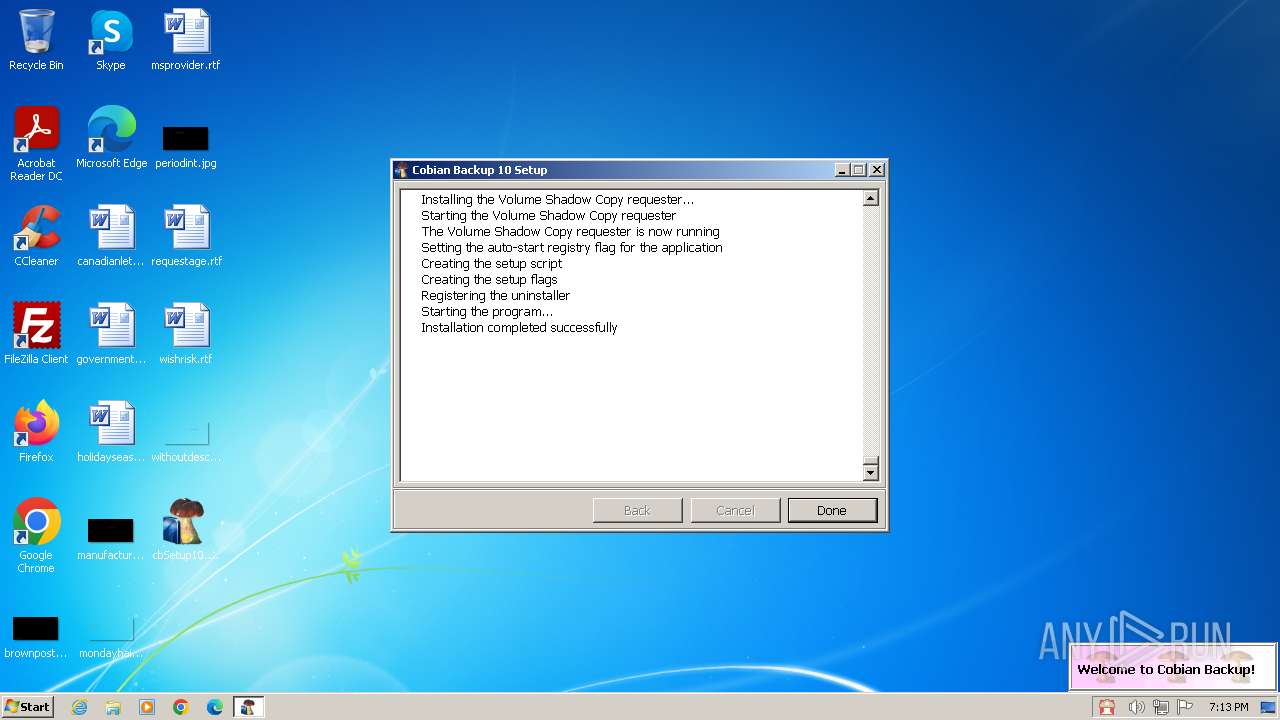Click the network tray icon
The height and width of the screenshot is (720, 1280).
click(x=1160, y=707)
